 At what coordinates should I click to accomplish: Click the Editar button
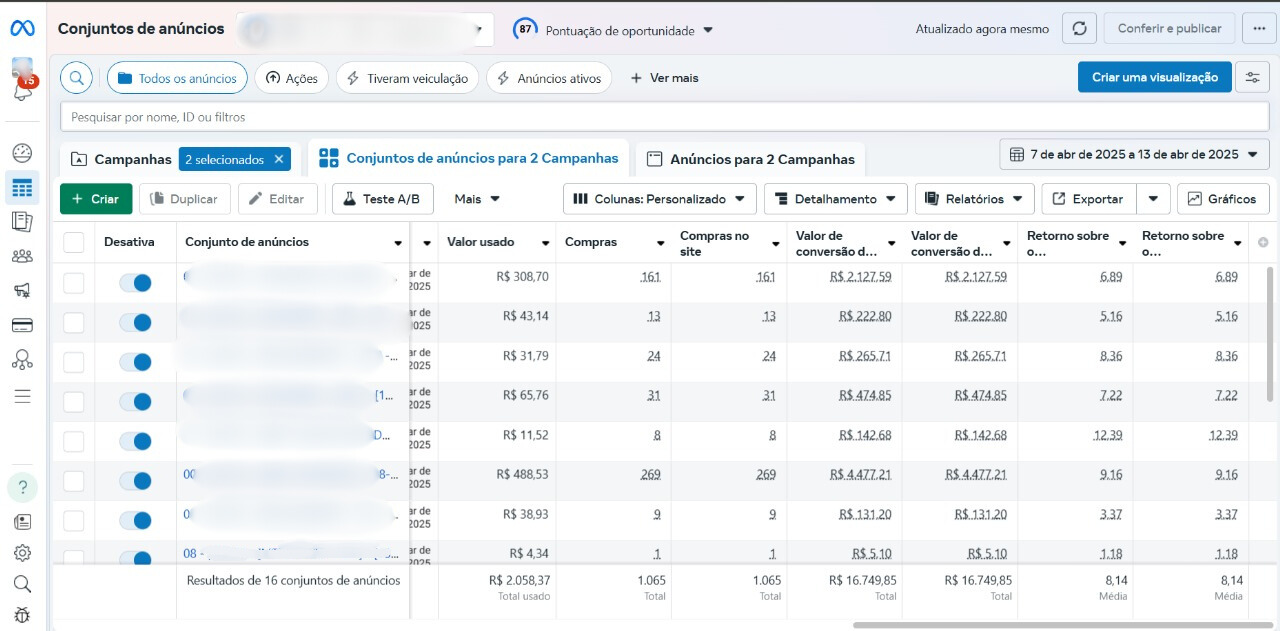point(277,199)
